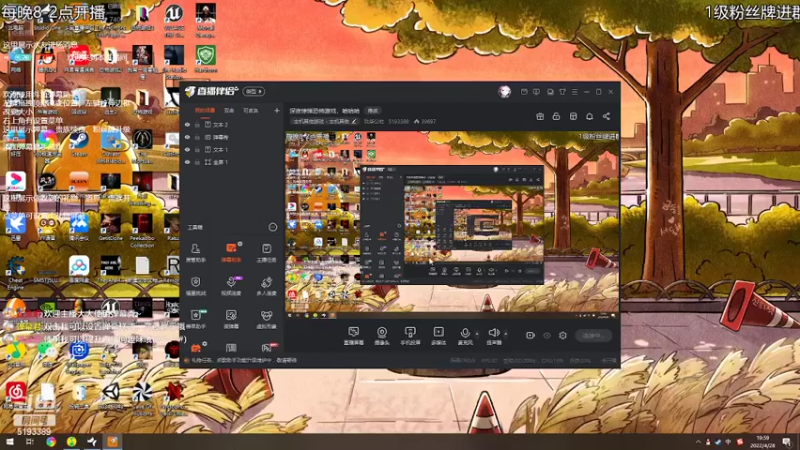Show hidden system tray icons
Screen dimensions: 800x450
698,442
